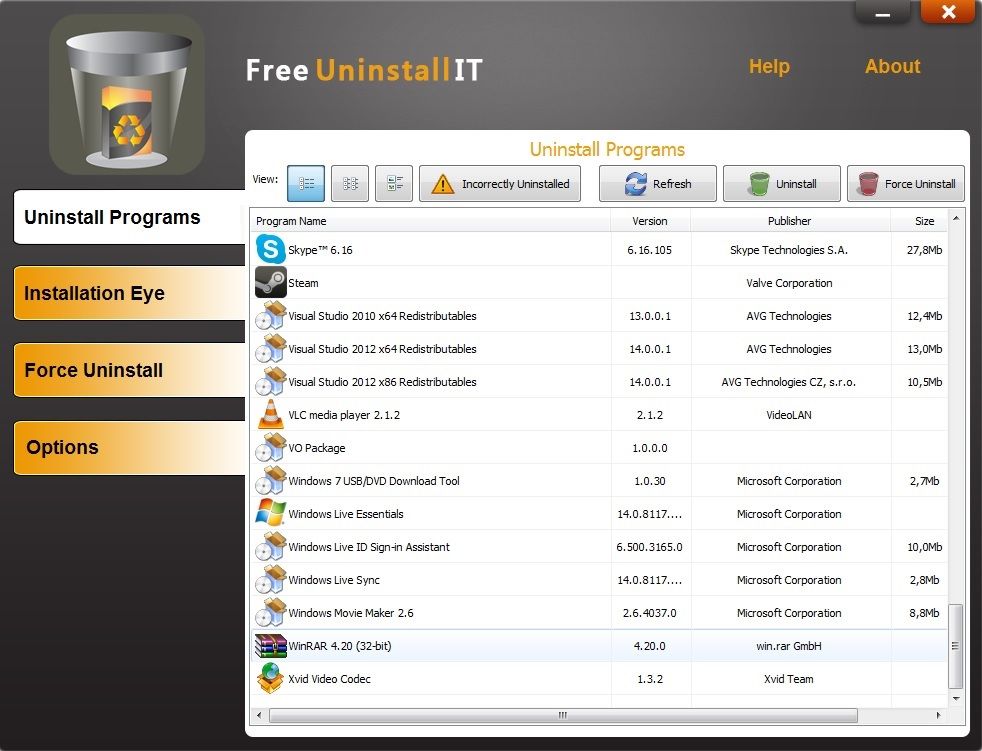Click the Visual Studio 2012 x64 installer icon

pos(271,348)
